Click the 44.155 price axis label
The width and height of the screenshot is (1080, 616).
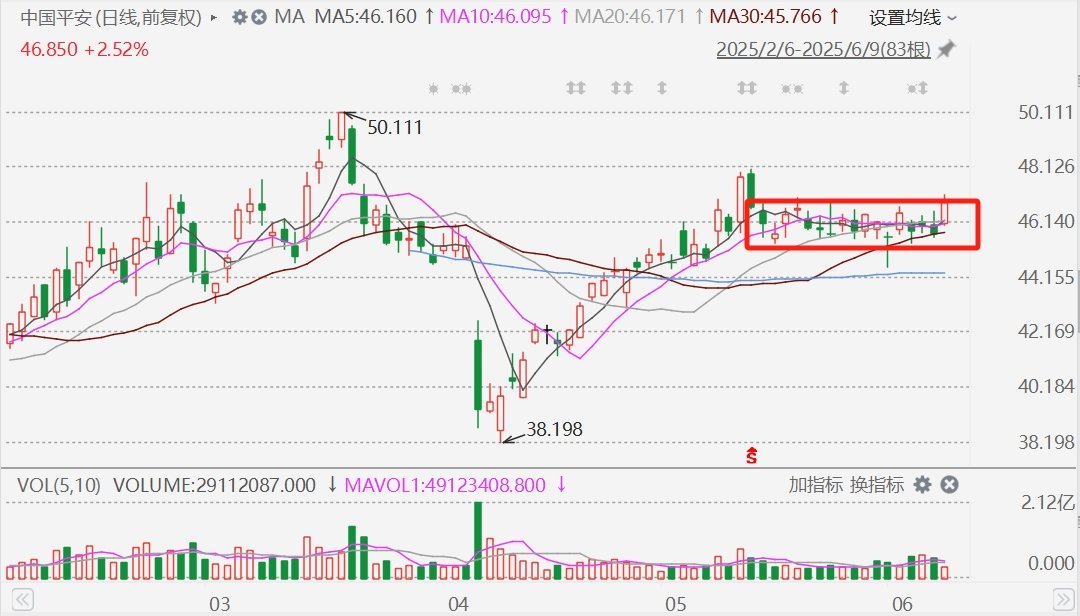pos(1046,277)
